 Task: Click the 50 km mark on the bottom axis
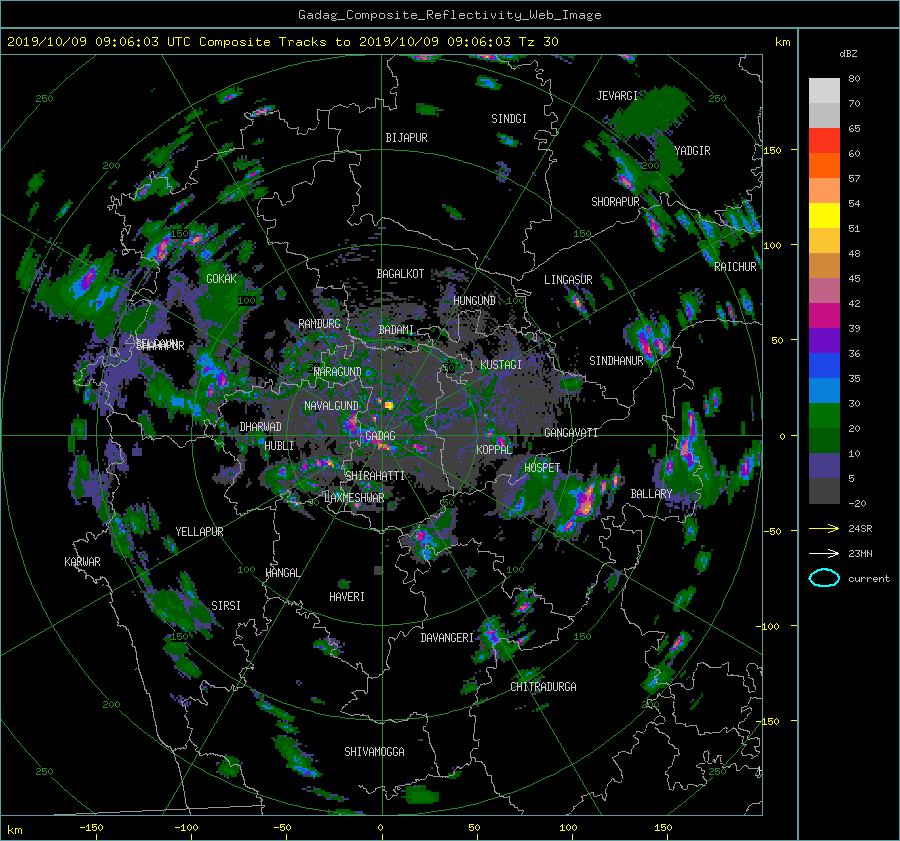474,828
